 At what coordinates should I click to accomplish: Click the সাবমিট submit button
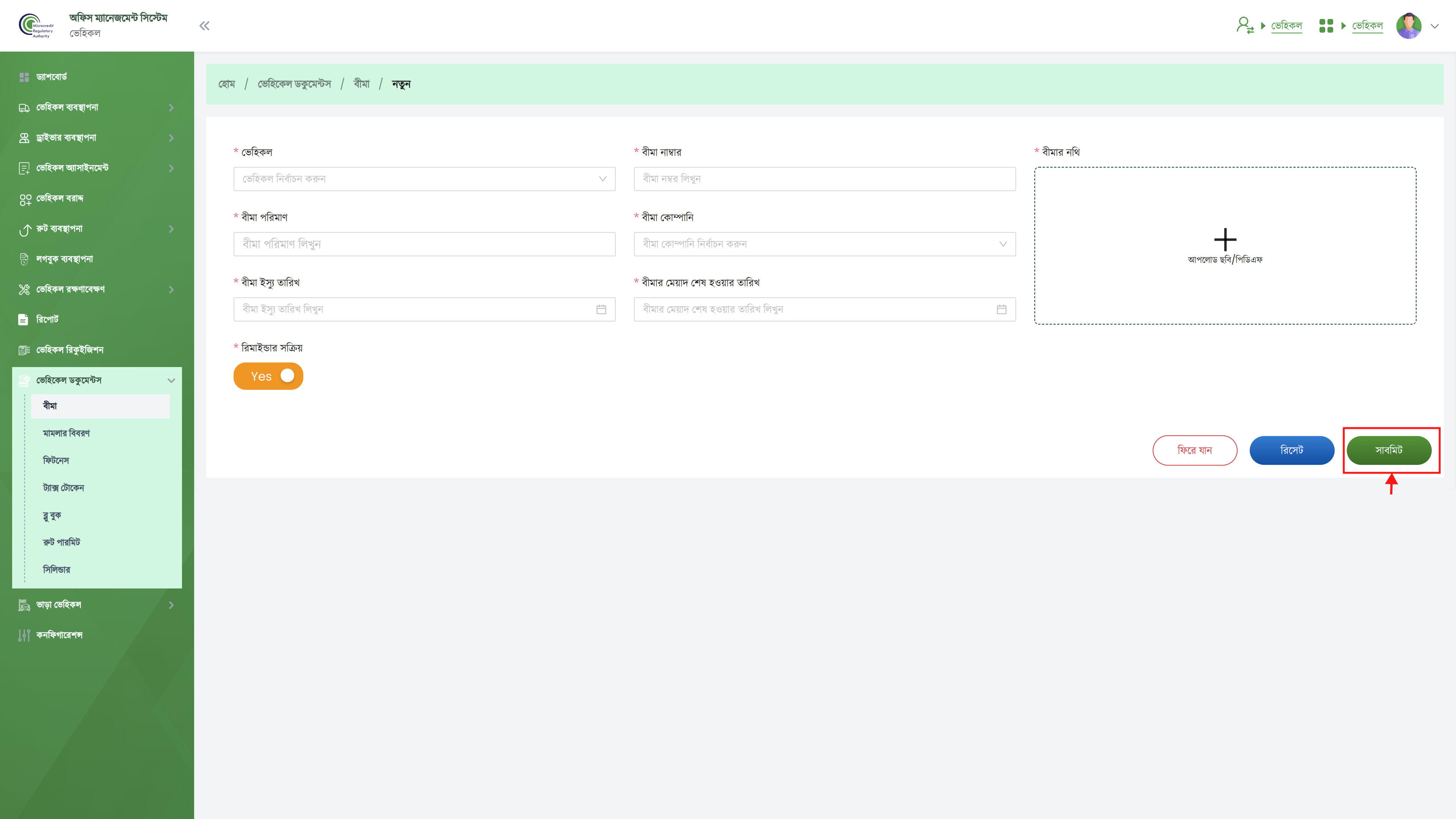click(x=1389, y=450)
